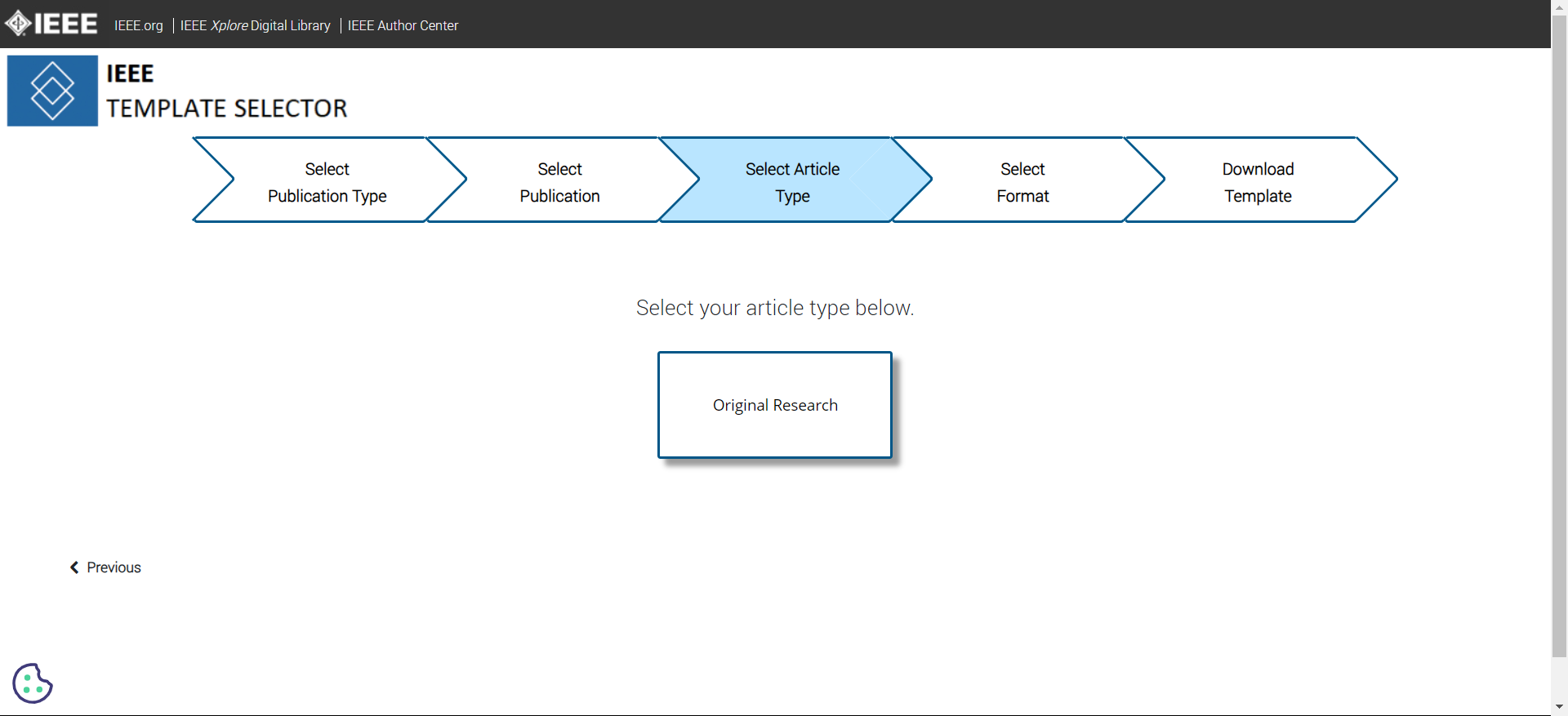Choose Original Research article type
The width and height of the screenshot is (1568, 716).
775,405
